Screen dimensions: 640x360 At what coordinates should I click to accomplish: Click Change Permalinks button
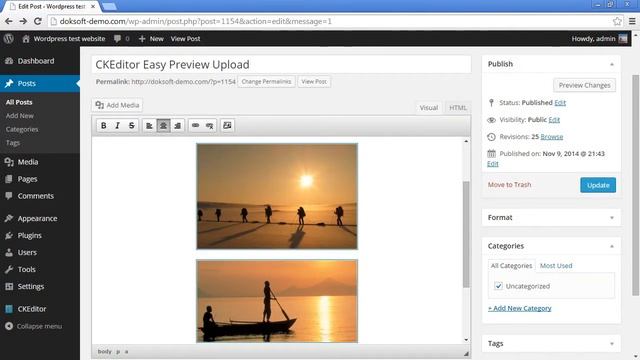coord(266,82)
